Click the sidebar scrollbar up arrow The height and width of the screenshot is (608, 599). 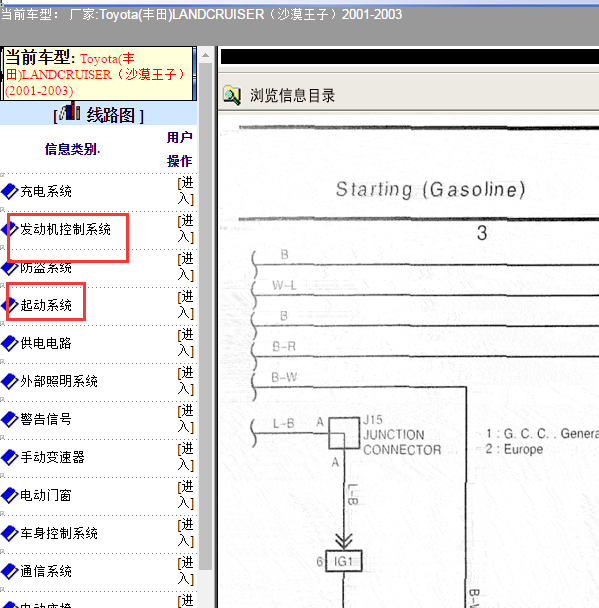tap(205, 55)
